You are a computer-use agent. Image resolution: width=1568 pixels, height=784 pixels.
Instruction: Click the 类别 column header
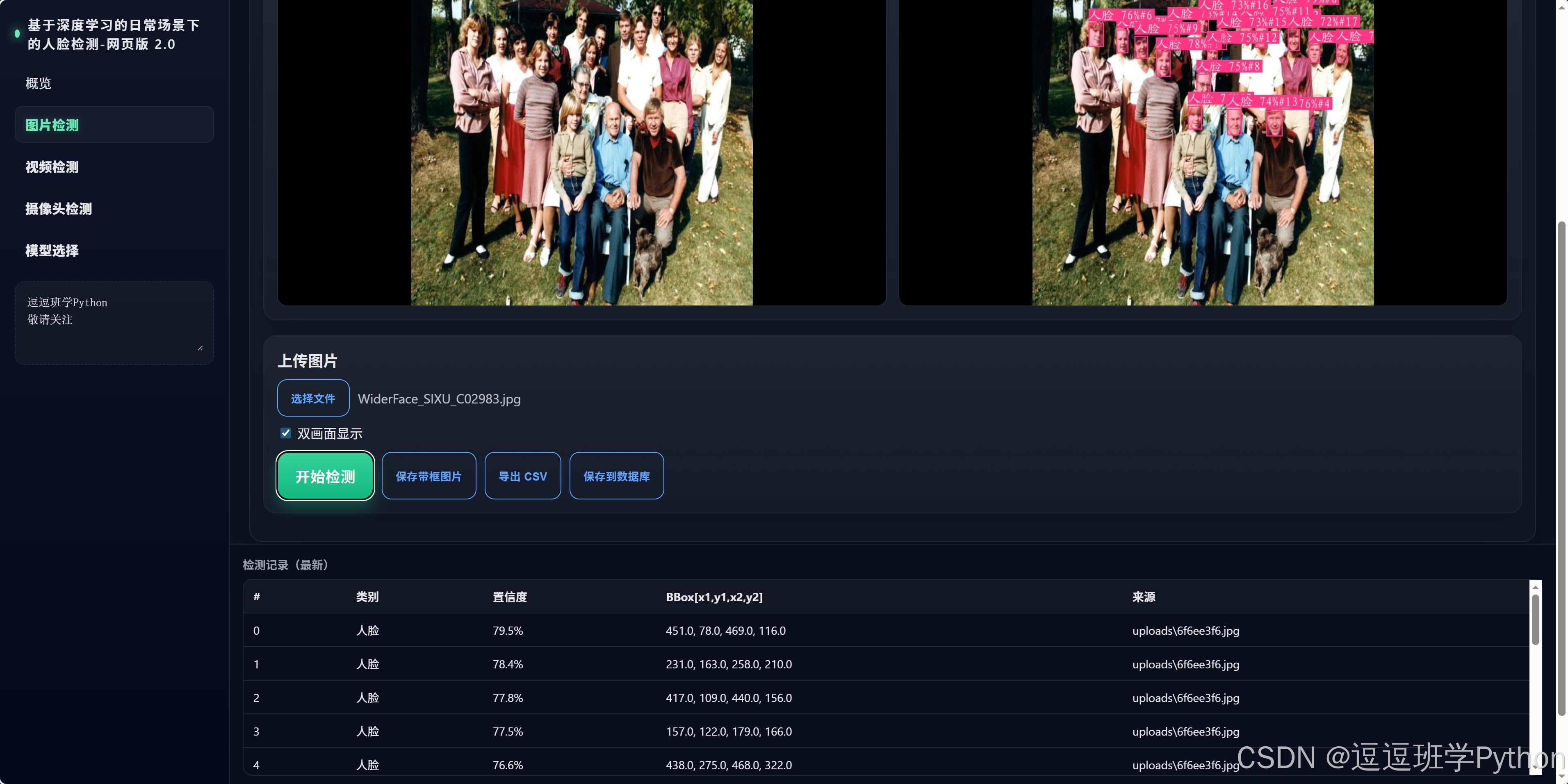(368, 597)
